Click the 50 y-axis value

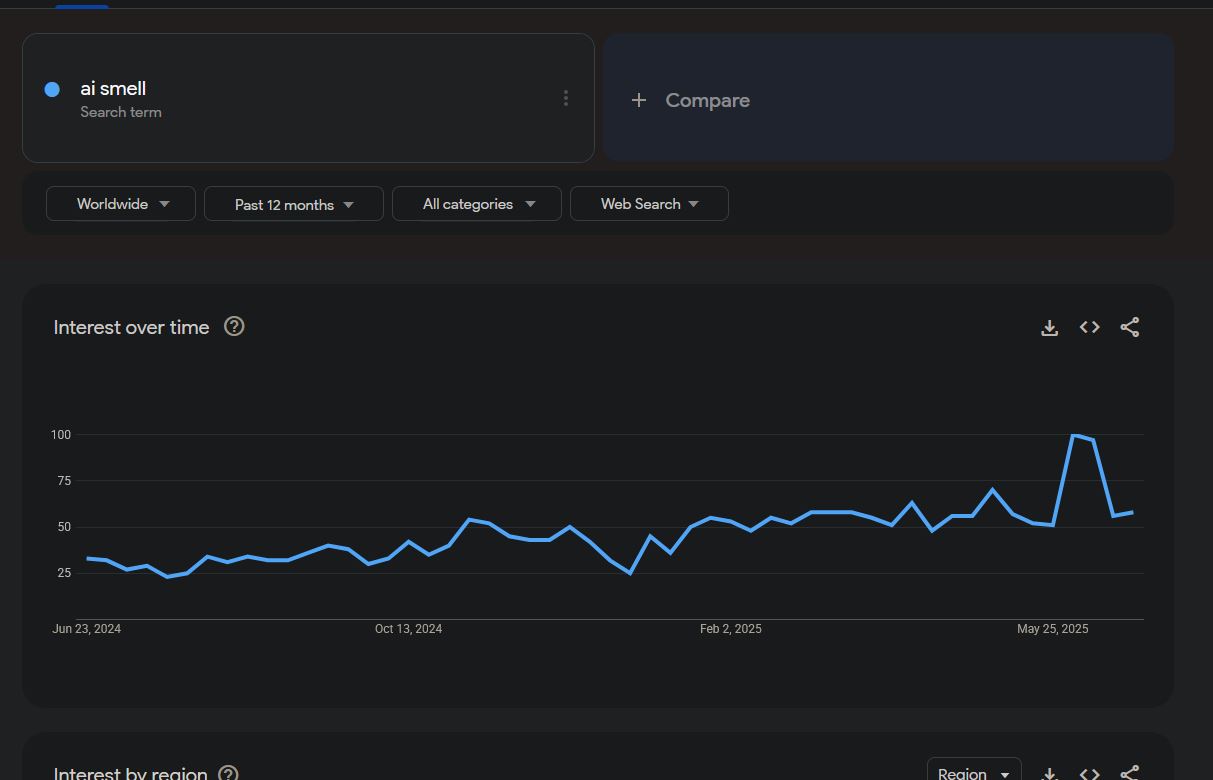tap(64, 527)
